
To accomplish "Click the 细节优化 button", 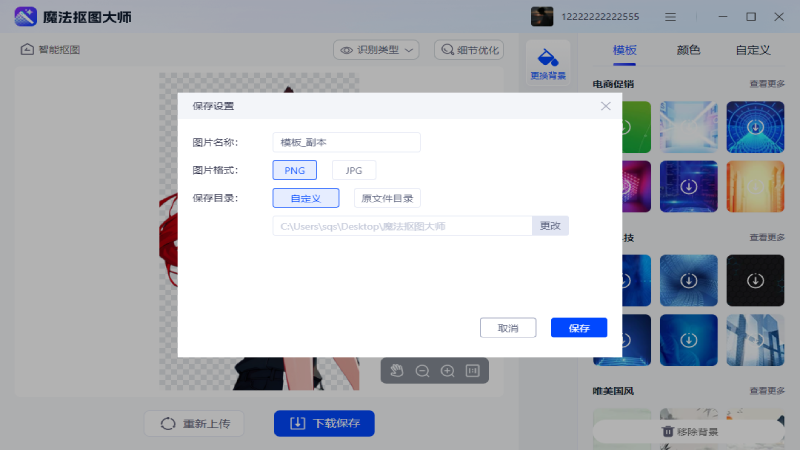I will (x=469, y=50).
